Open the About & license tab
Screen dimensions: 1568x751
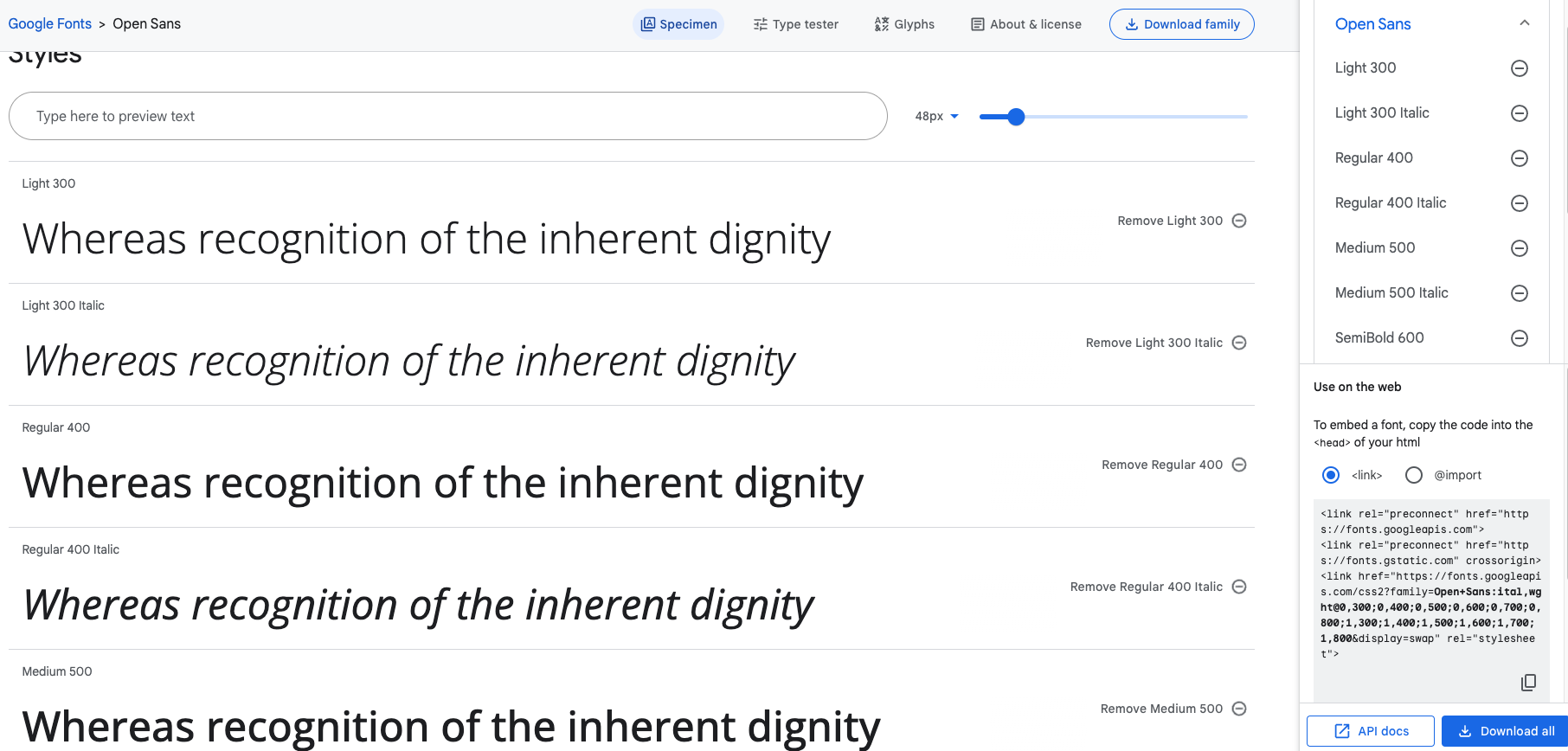click(1026, 24)
